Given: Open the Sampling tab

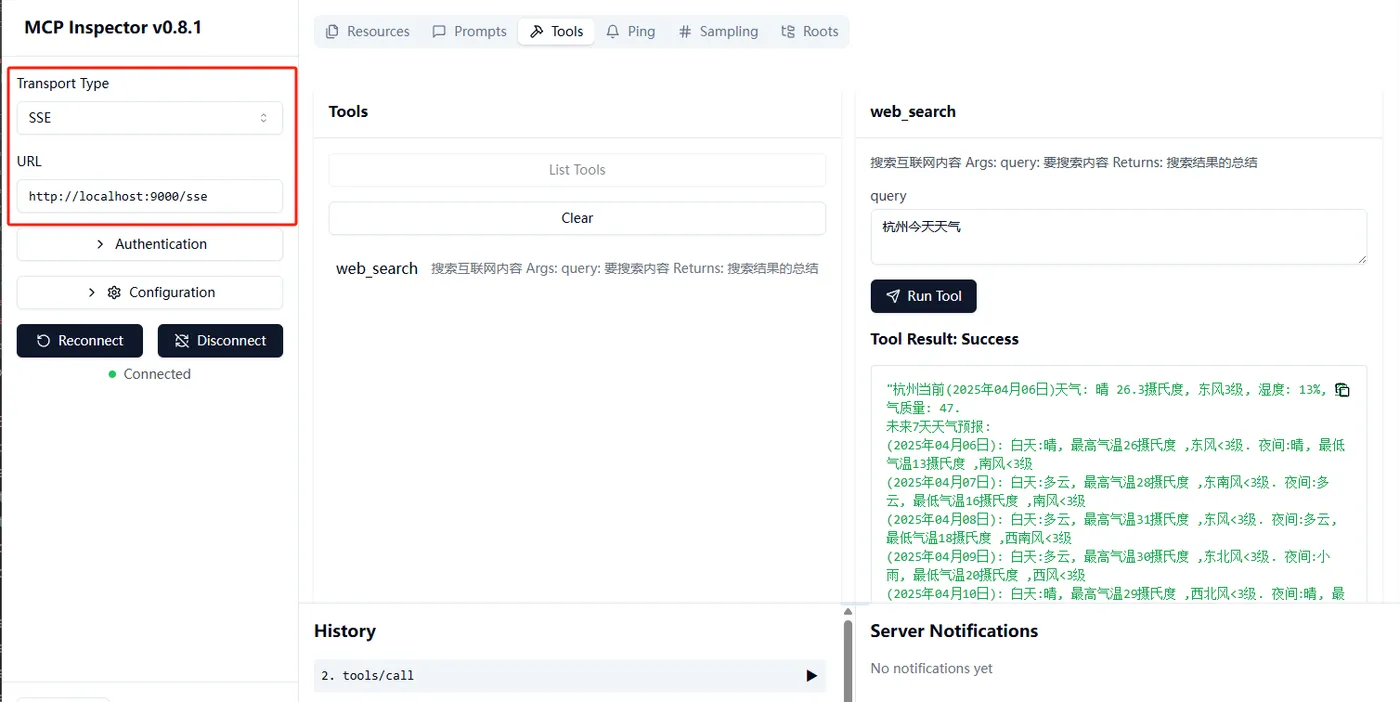Looking at the screenshot, I should click(718, 31).
